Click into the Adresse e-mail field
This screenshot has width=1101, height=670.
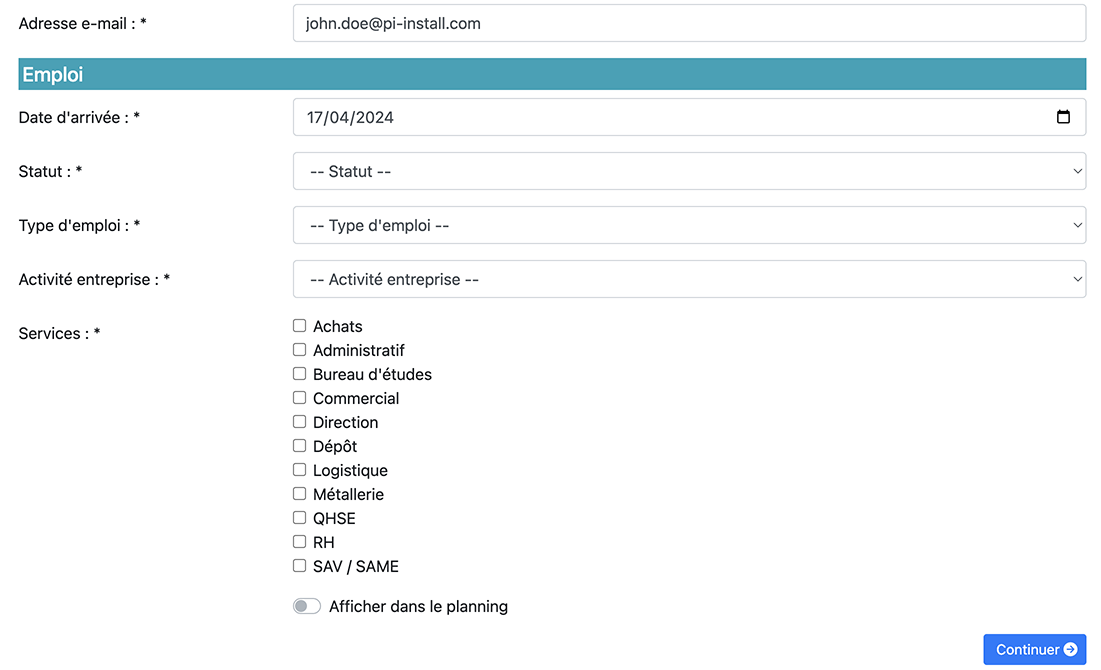click(x=689, y=23)
